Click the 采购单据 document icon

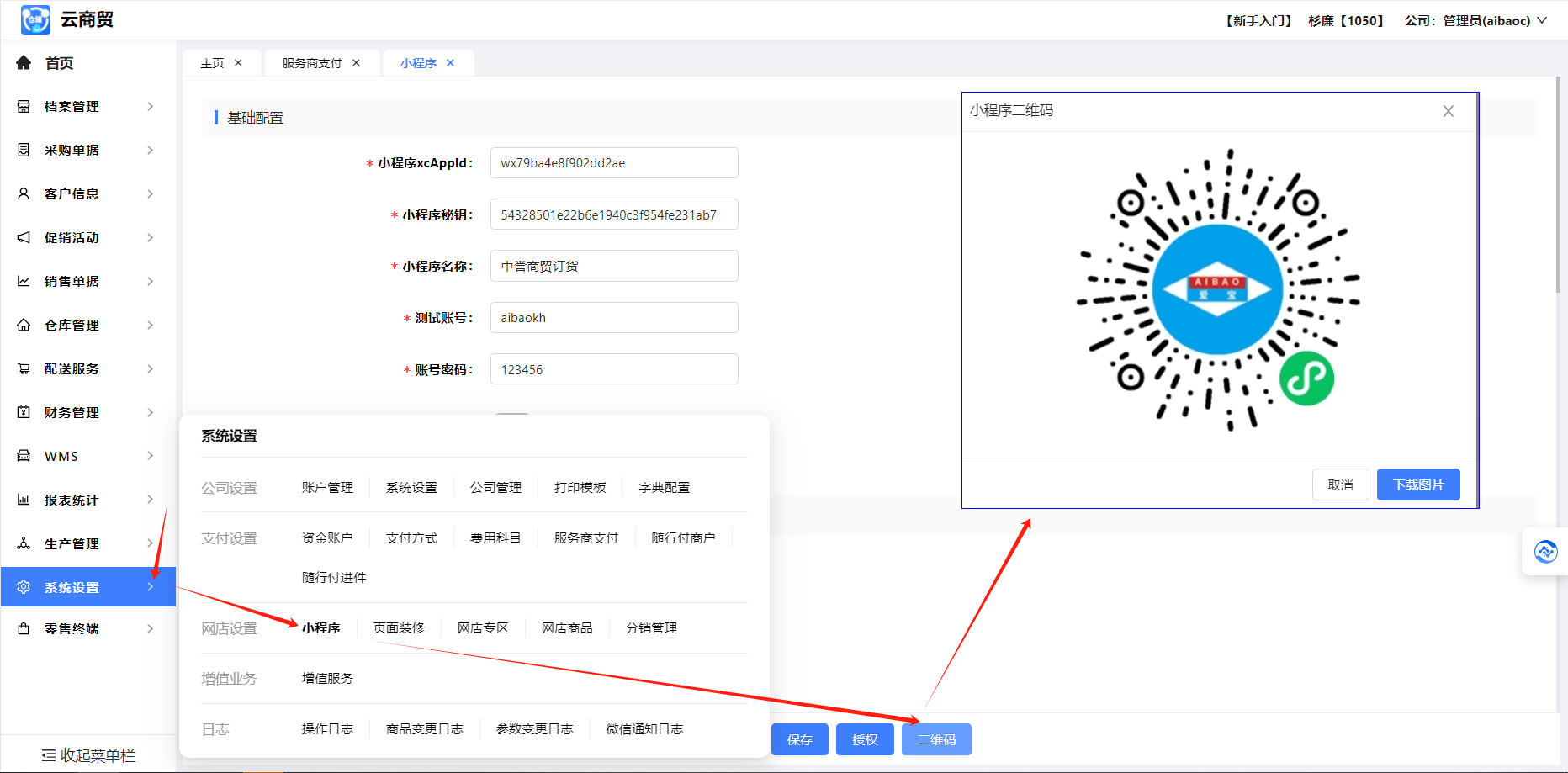click(x=24, y=150)
